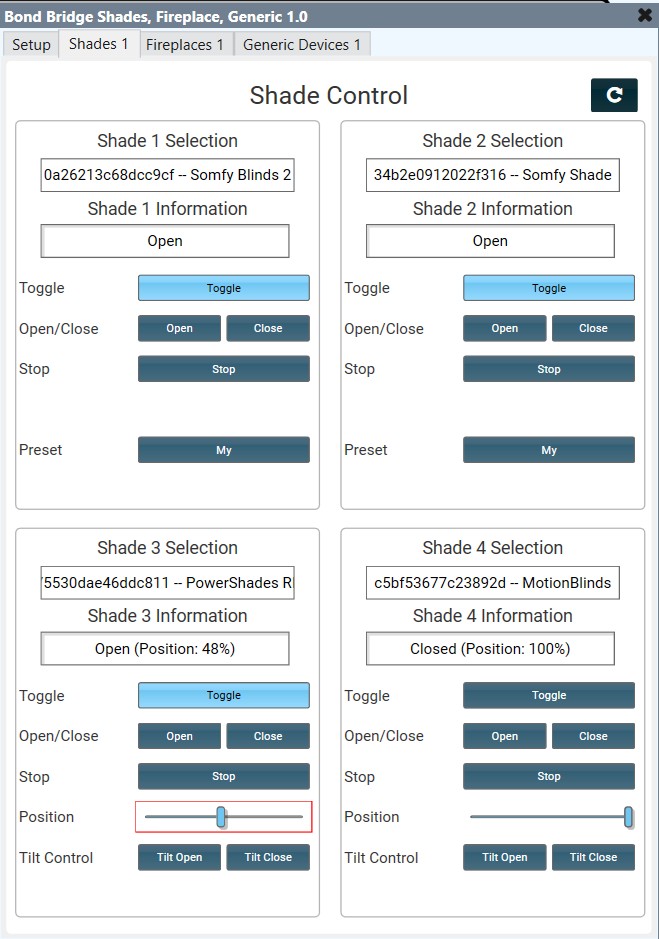Screen dimensions: 659x939
Task: Open Shade 4 with its Open button
Action: 504,735
